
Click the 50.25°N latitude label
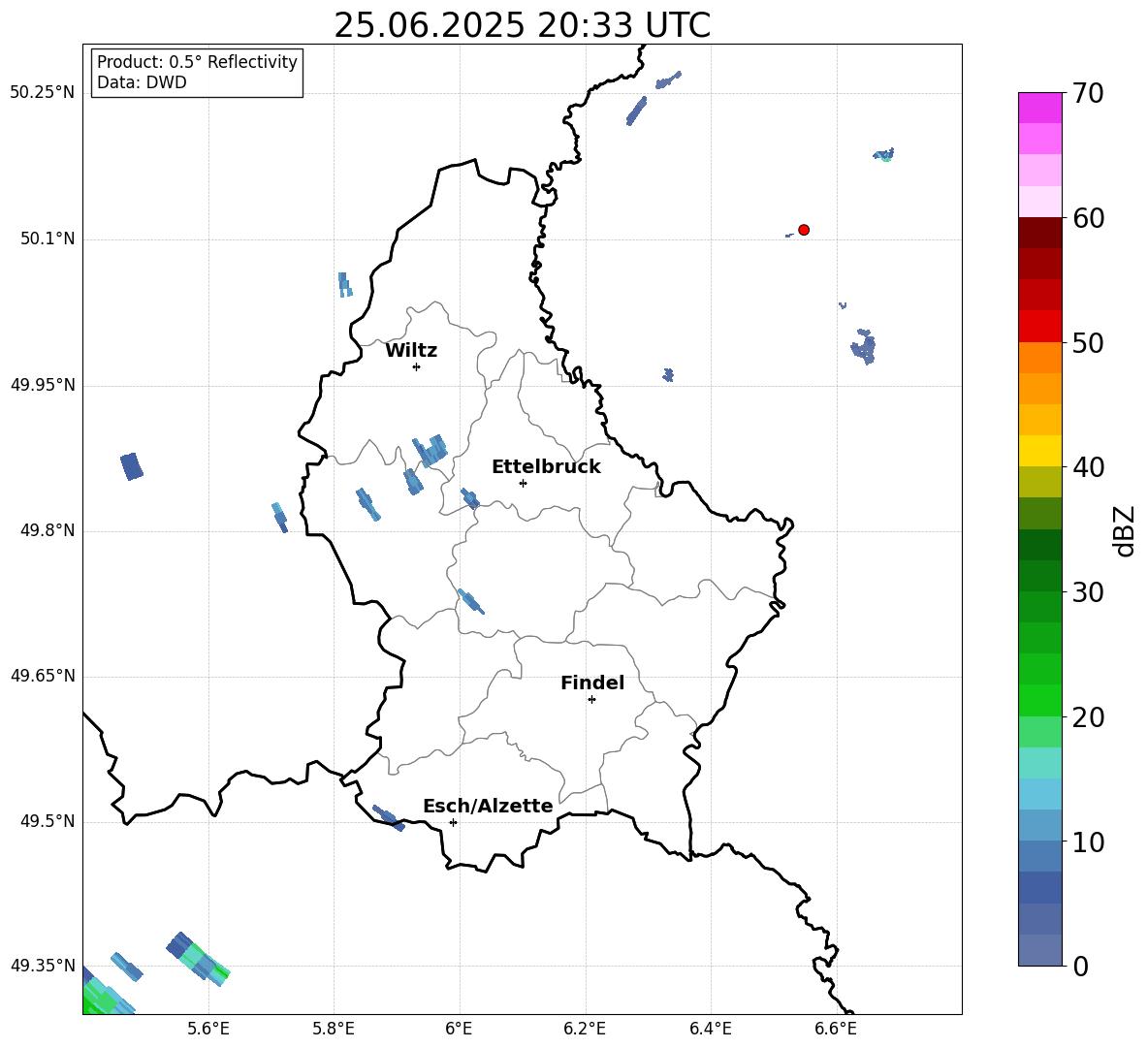click(43, 93)
